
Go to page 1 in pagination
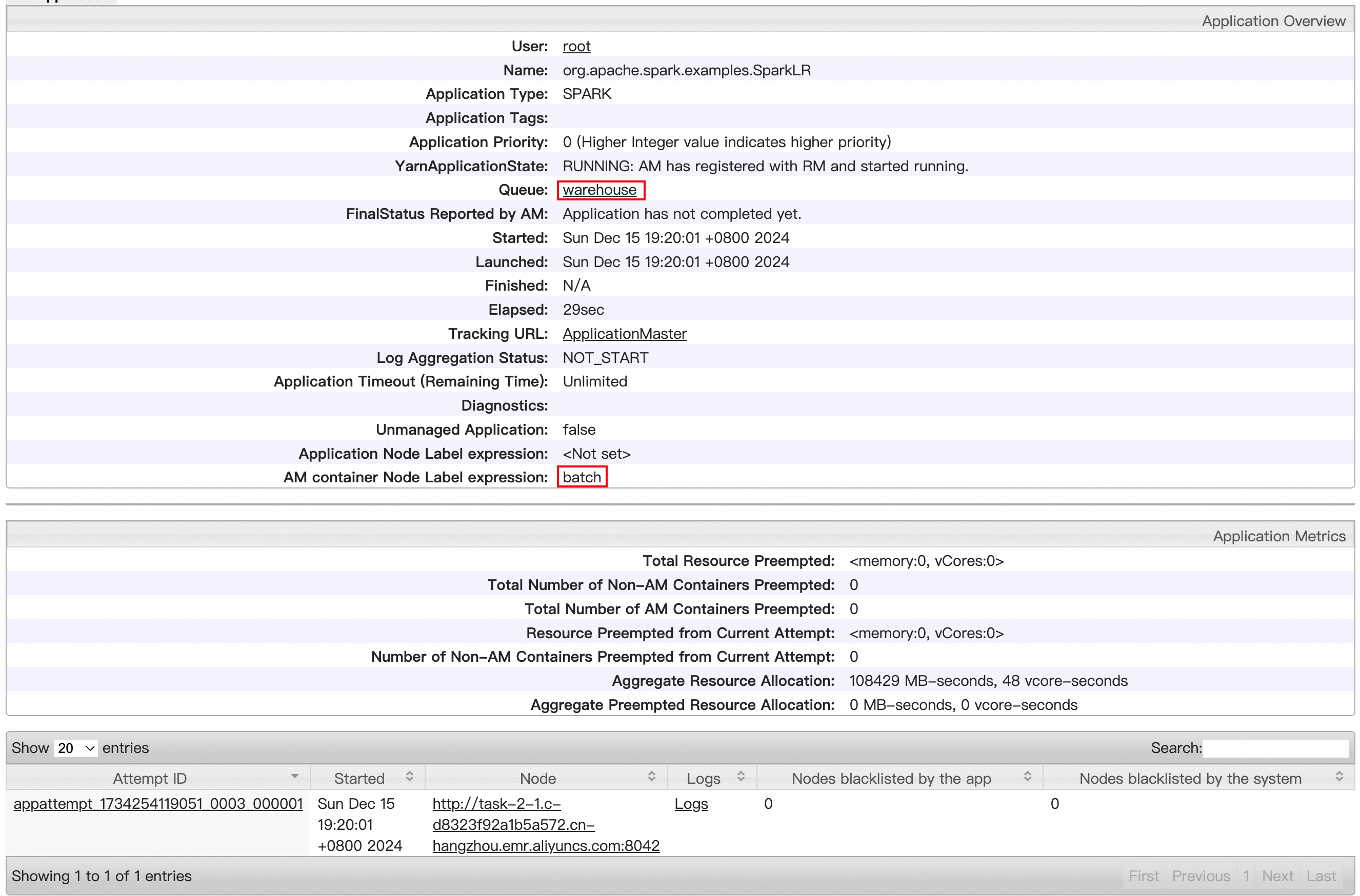1246,876
